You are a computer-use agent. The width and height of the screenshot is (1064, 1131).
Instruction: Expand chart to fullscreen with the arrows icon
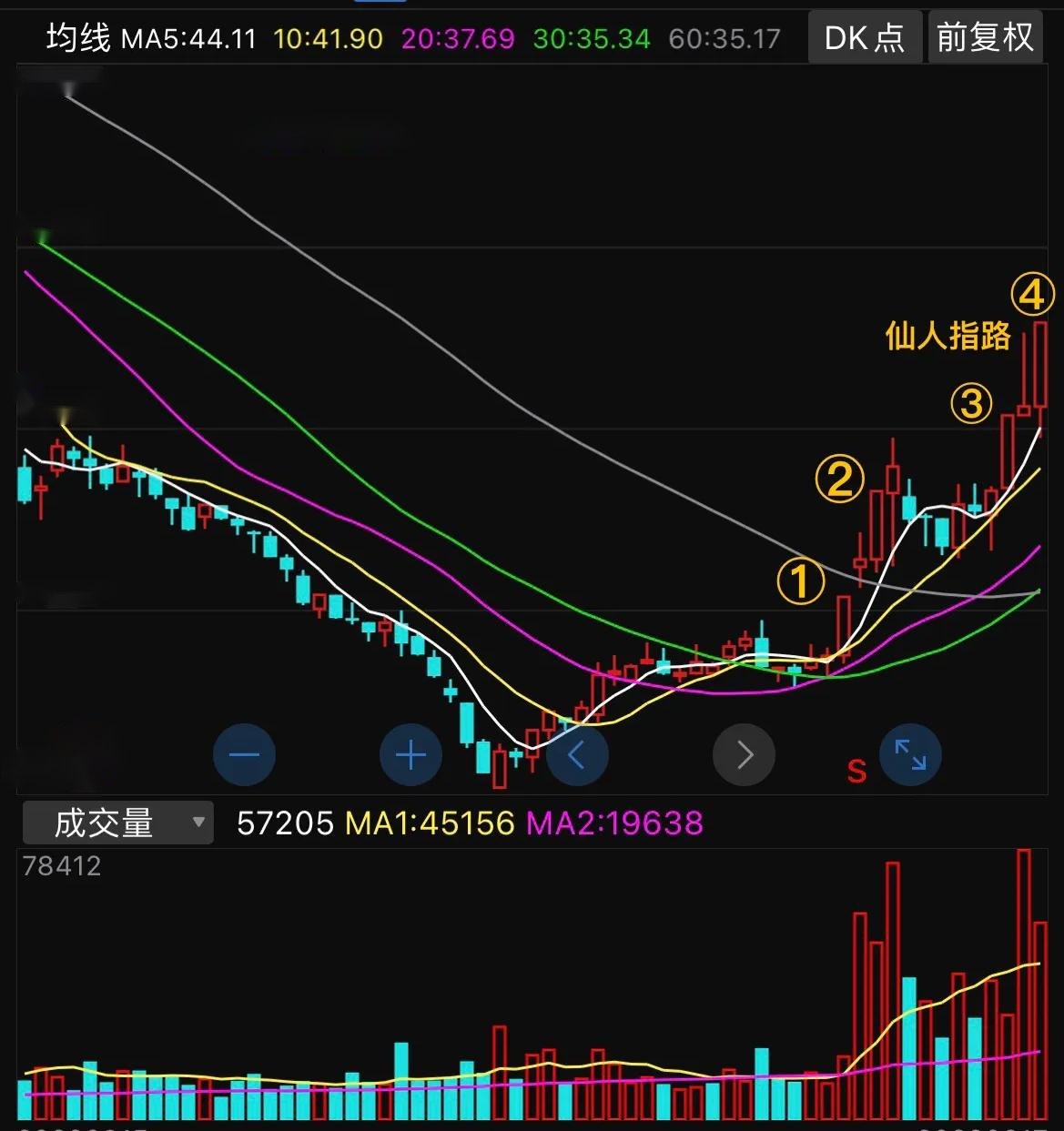point(910,754)
